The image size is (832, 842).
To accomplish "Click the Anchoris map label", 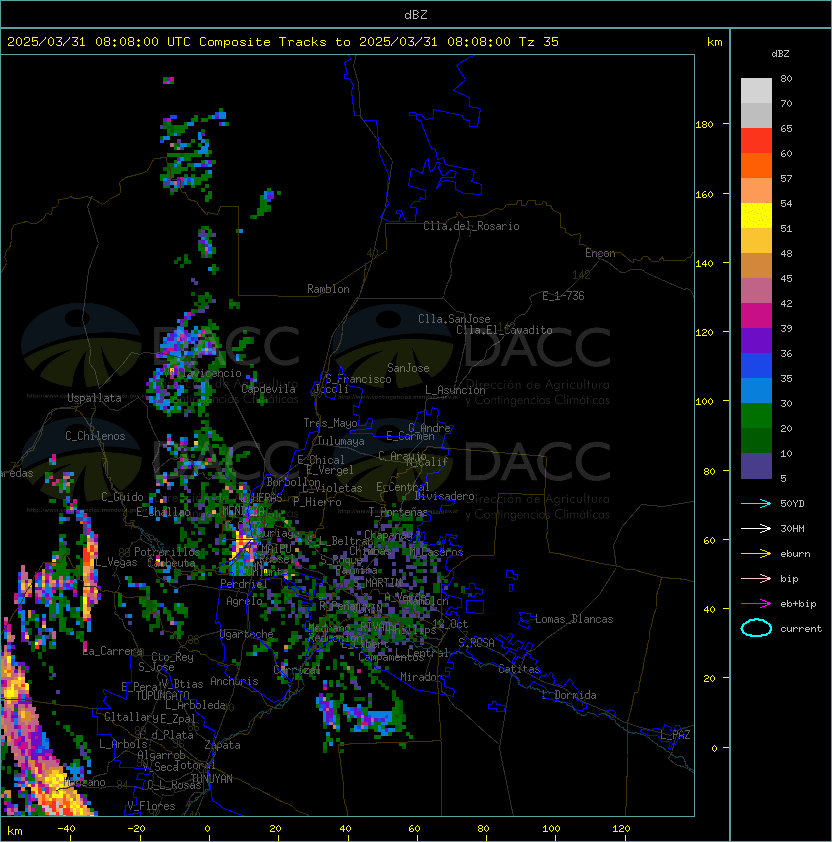I will click(x=234, y=681).
